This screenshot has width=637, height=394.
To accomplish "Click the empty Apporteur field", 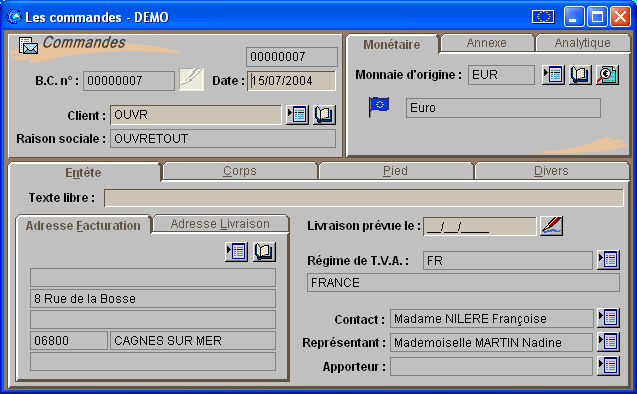I will (x=492, y=366).
